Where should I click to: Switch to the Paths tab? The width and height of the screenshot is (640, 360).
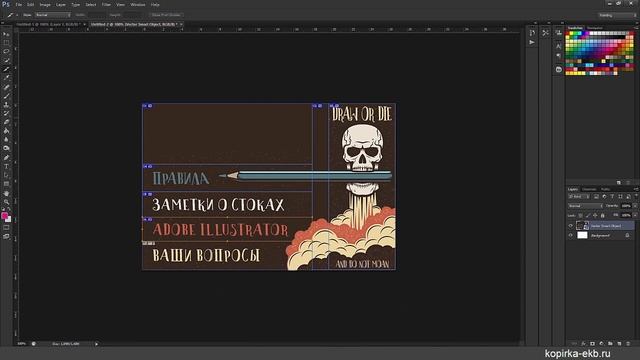(x=605, y=189)
